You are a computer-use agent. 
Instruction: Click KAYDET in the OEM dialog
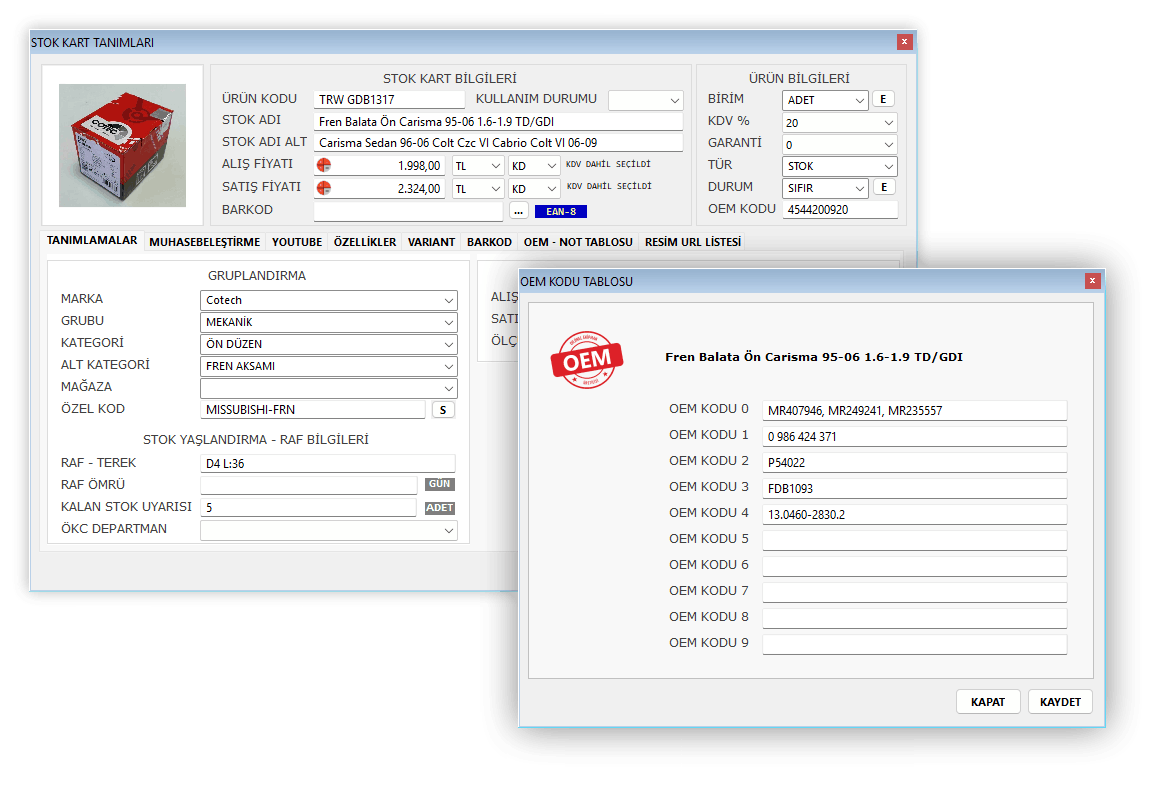tap(1060, 702)
